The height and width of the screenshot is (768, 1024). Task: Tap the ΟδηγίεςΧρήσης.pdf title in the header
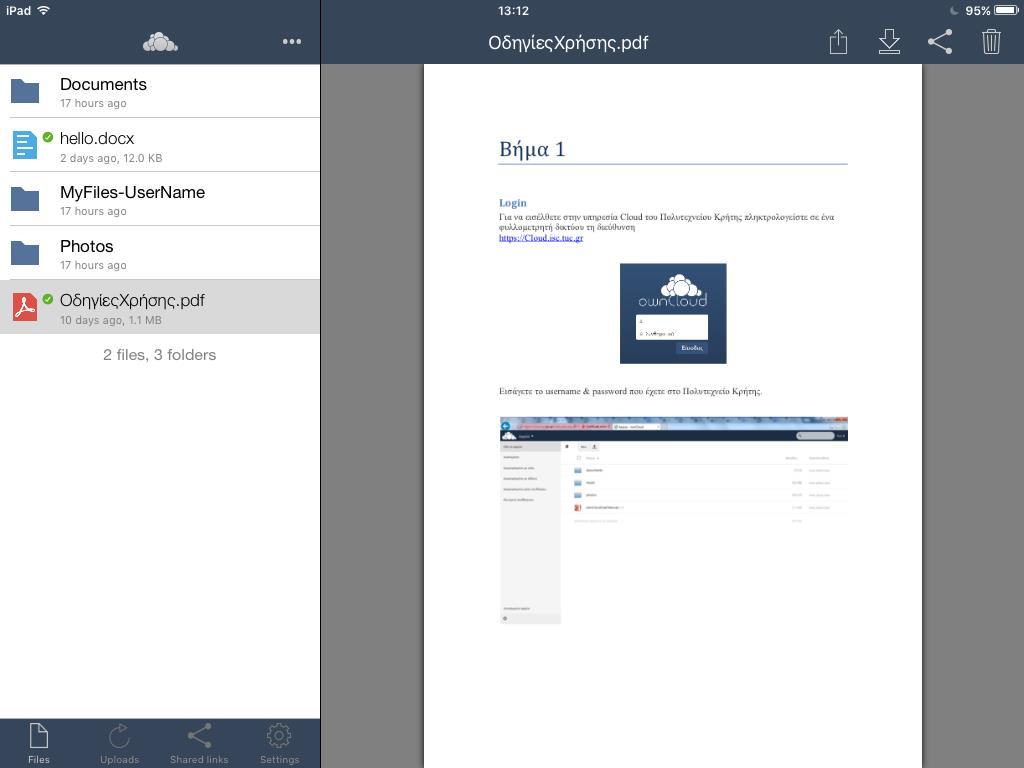[568, 42]
